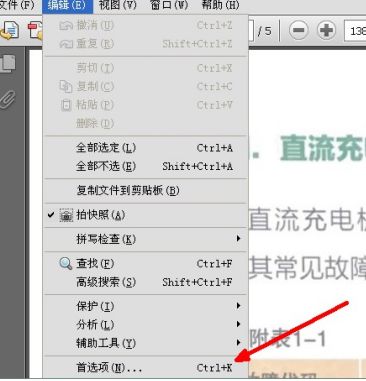Open the 视图(V) menu
This screenshot has width=366, height=381.
(118, 5)
